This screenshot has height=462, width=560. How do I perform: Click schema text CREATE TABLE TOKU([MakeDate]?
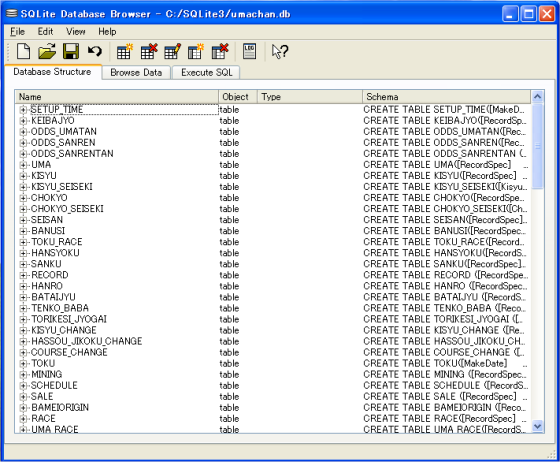(435, 364)
